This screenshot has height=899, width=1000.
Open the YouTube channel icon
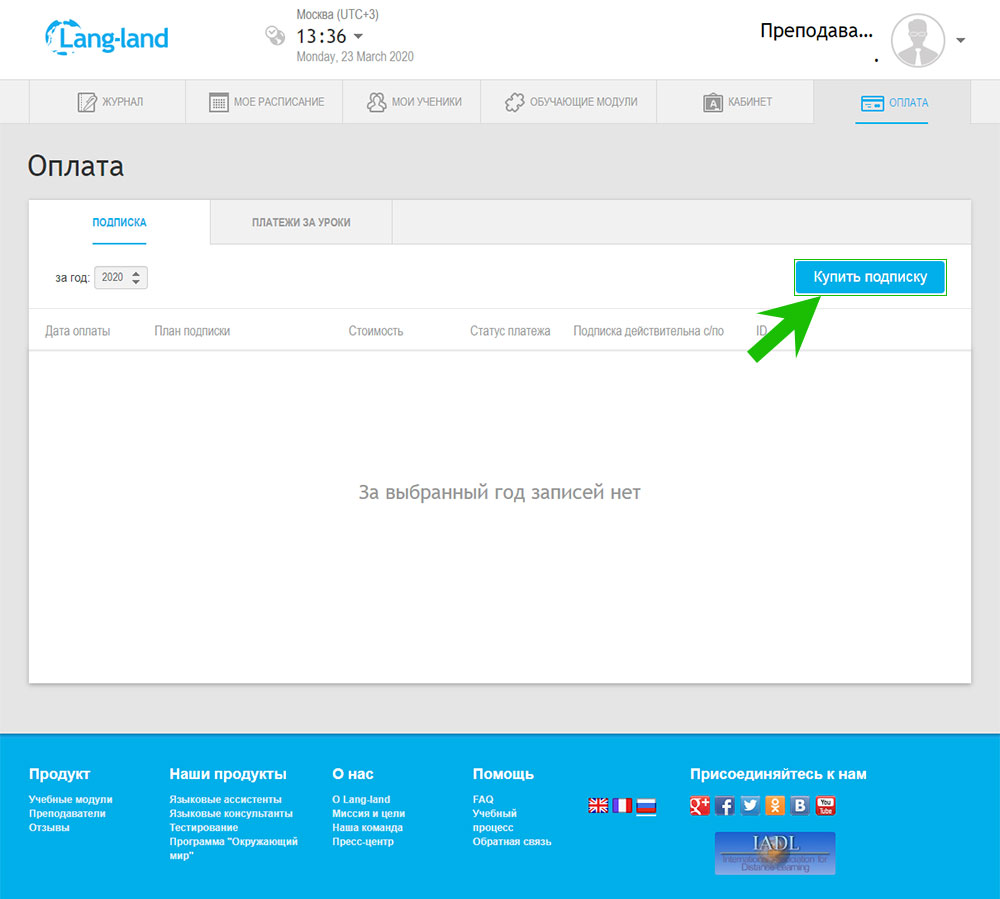click(825, 805)
